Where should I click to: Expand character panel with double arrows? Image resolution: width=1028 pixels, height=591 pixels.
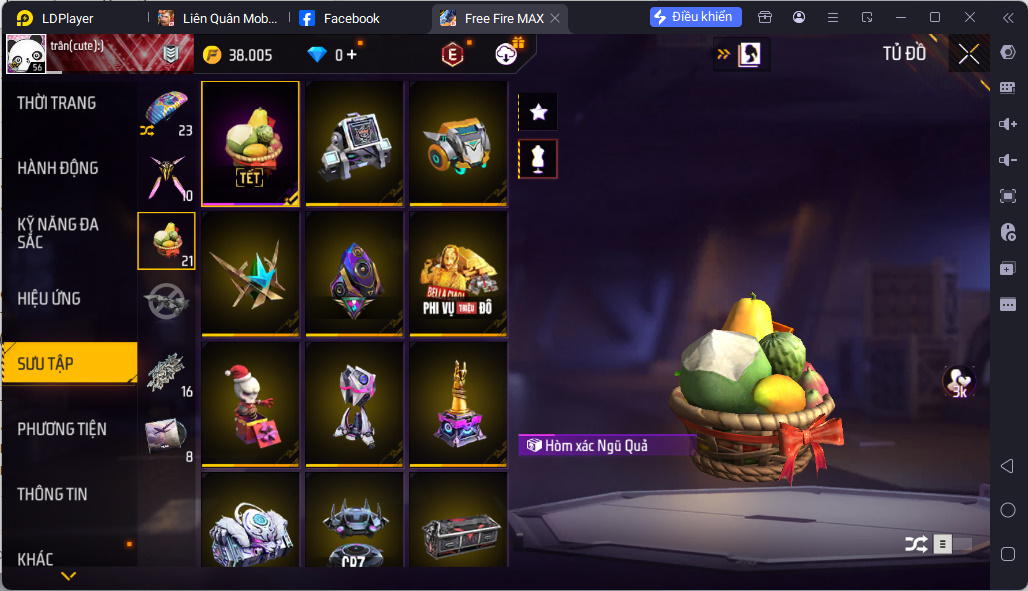click(723, 54)
